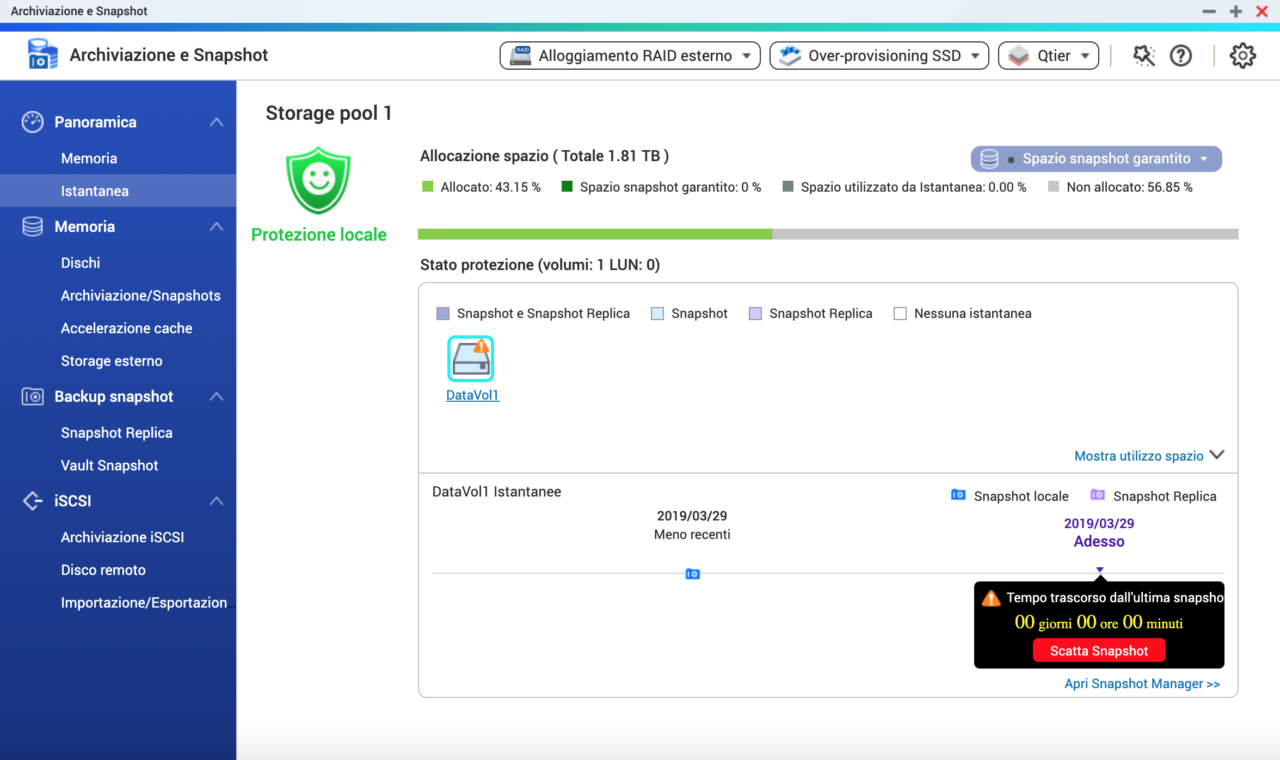Image resolution: width=1280 pixels, height=760 pixels.
Task: Click the Snapshot Replica legend icon
Action: pyautogui.click(x=1098, y=495)
